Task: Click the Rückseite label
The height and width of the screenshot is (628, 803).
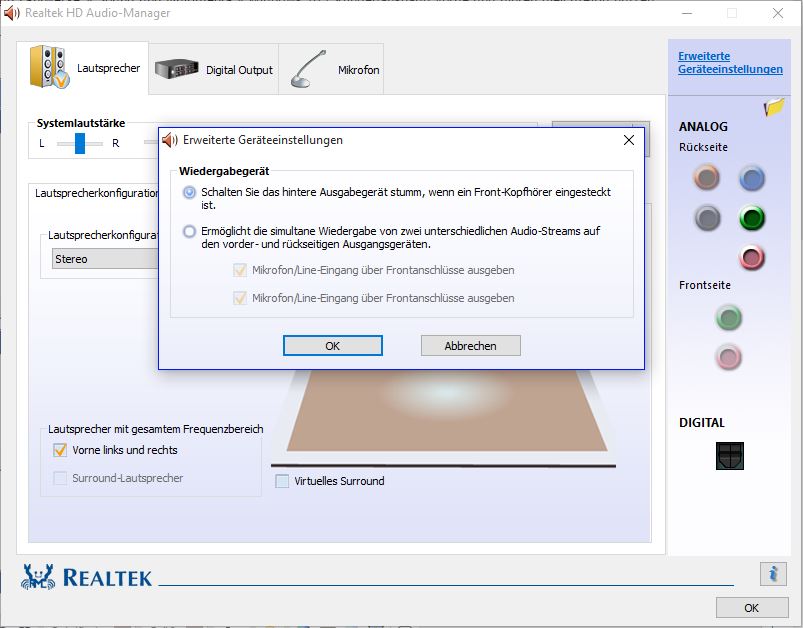Action: [703, 147]
